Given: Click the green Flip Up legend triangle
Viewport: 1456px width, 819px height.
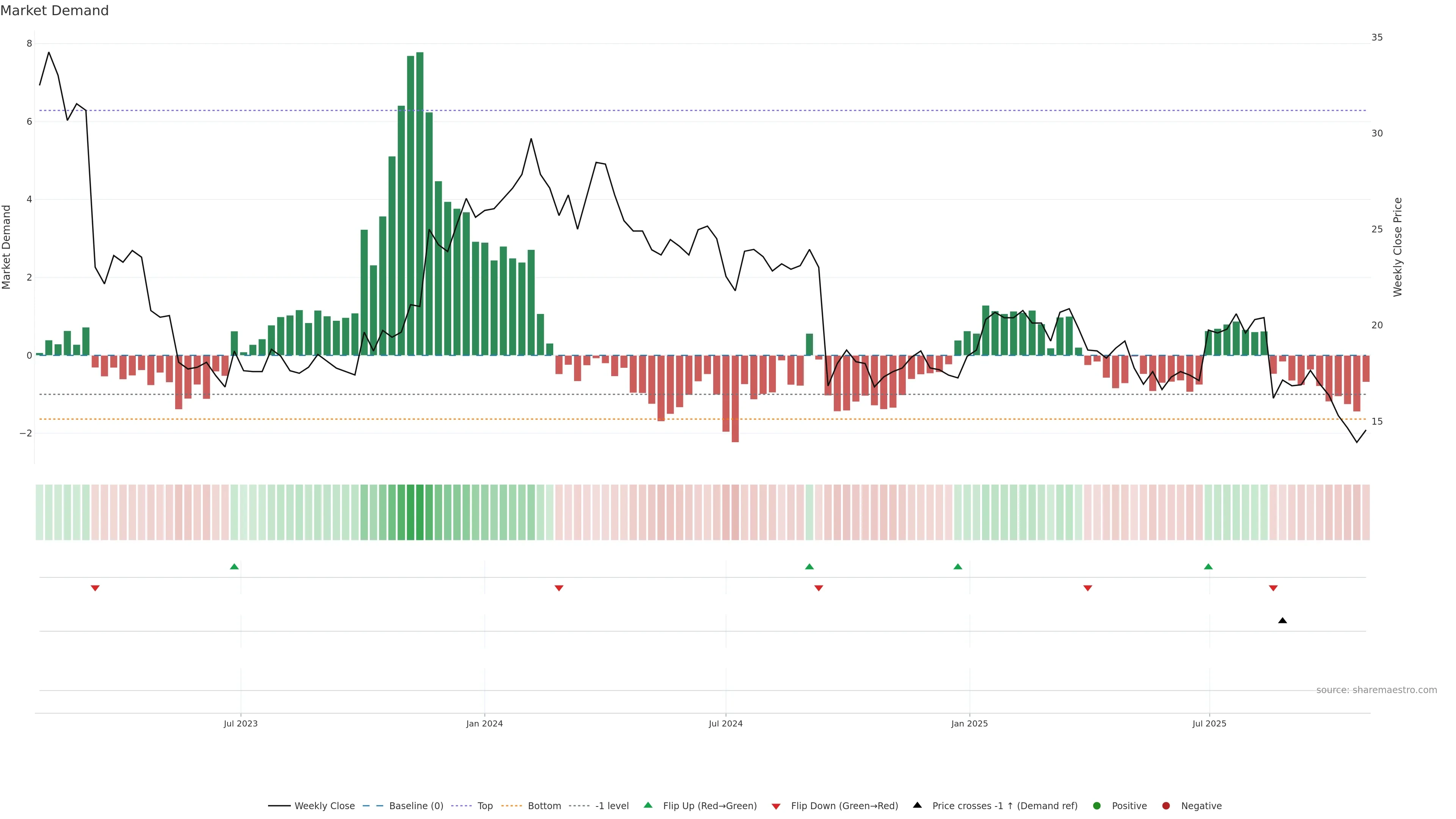Looking at the screenshot, I should pyautogui.click(x=648, y=805).
